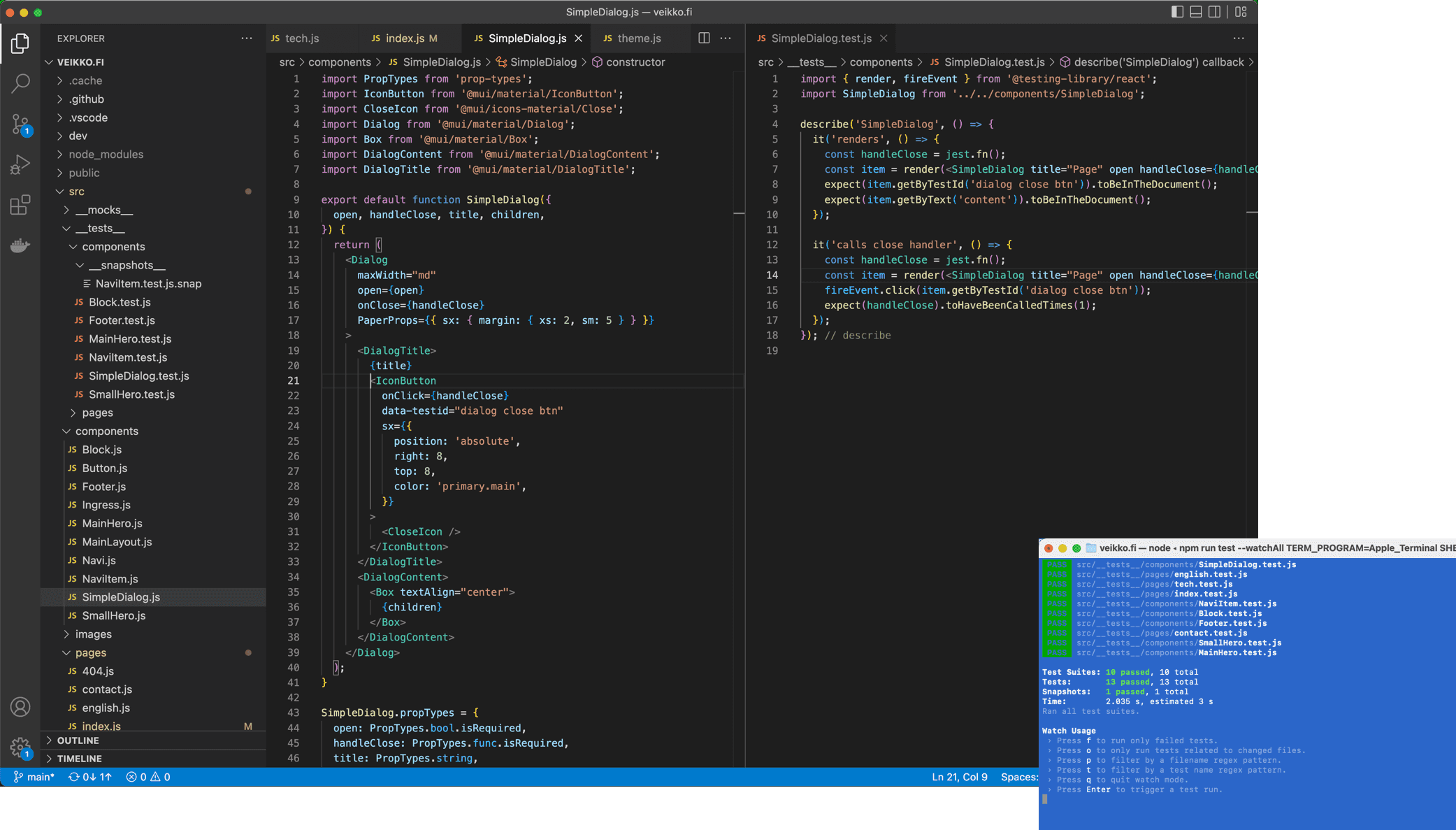Viewport: 1456px width, 830px height.
Task: Close the SimpleDialog.test.js editor tab
Action: click(x=884, y=38)
